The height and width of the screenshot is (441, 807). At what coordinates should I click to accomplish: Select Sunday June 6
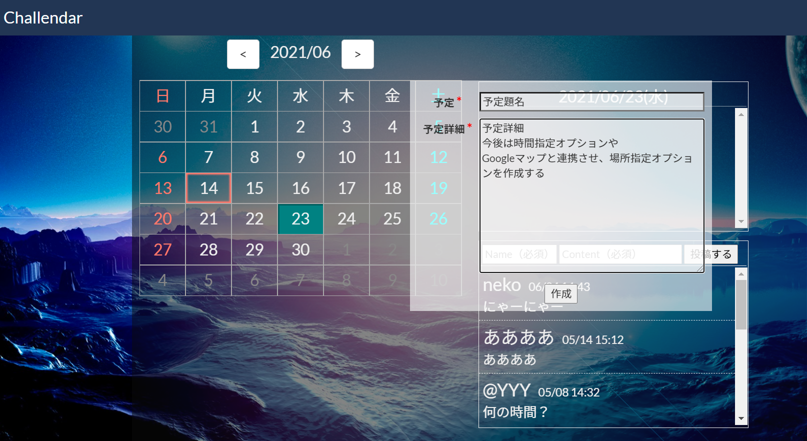coord(163,157)
